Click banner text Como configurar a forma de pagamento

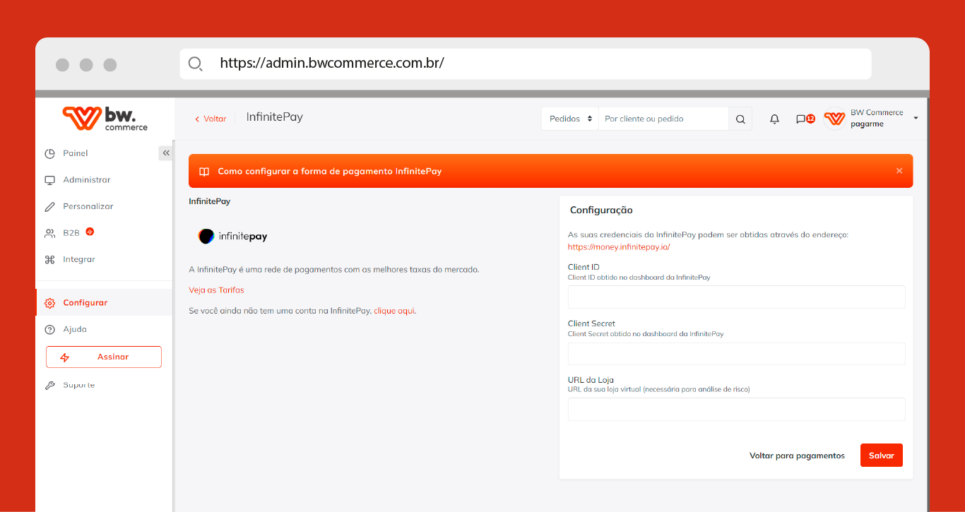point(330,171)
